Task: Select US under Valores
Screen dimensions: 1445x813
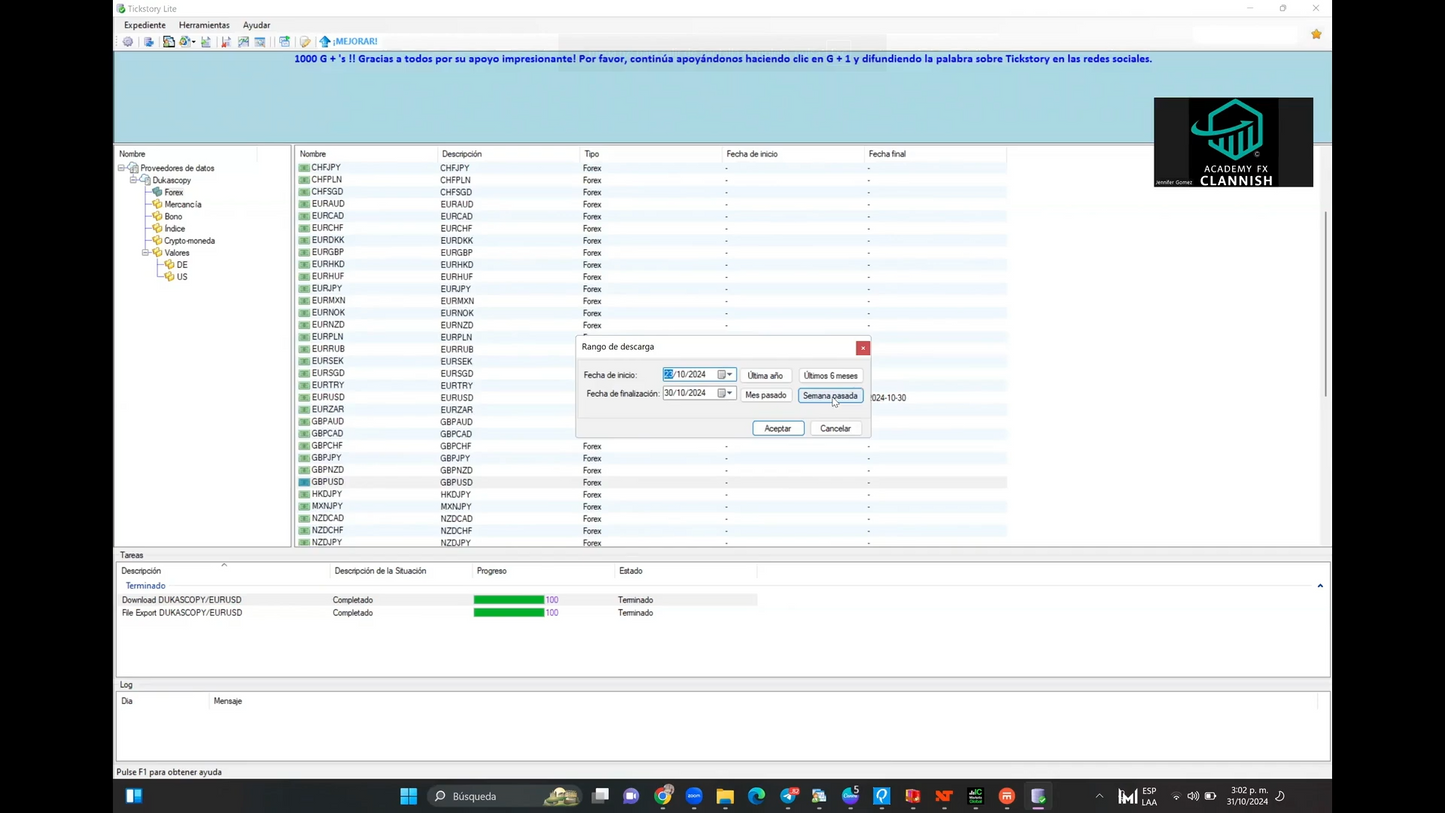Action: pos(182,277)
